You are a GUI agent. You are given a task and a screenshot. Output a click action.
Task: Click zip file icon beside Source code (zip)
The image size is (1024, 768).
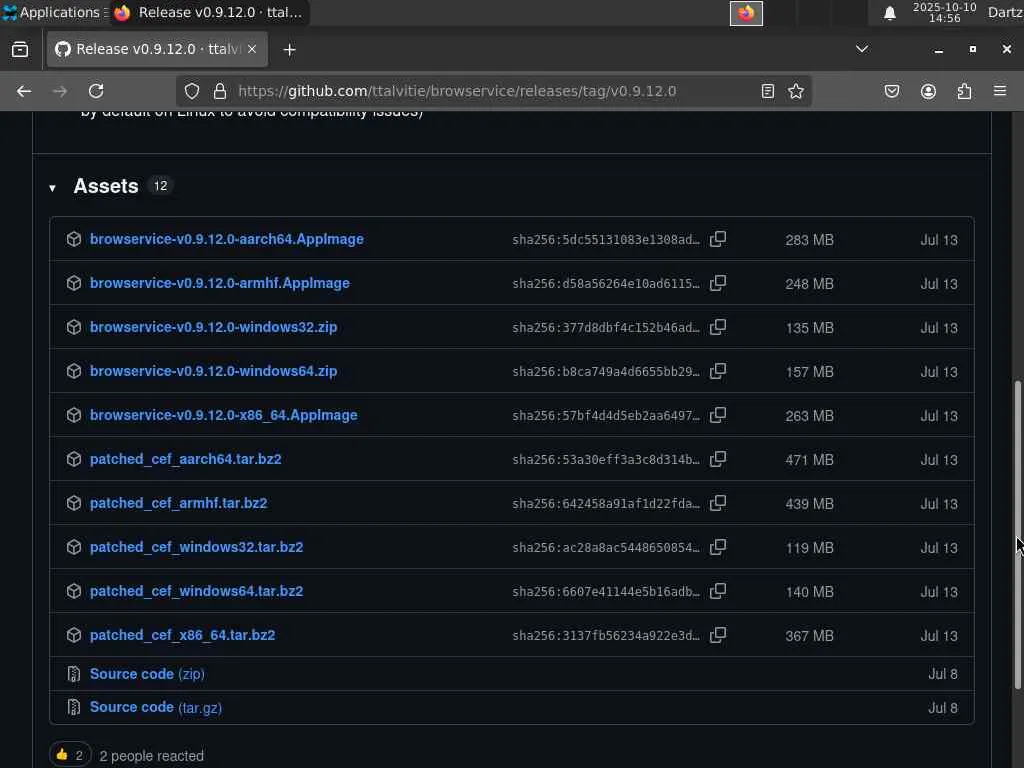(74, 674)
